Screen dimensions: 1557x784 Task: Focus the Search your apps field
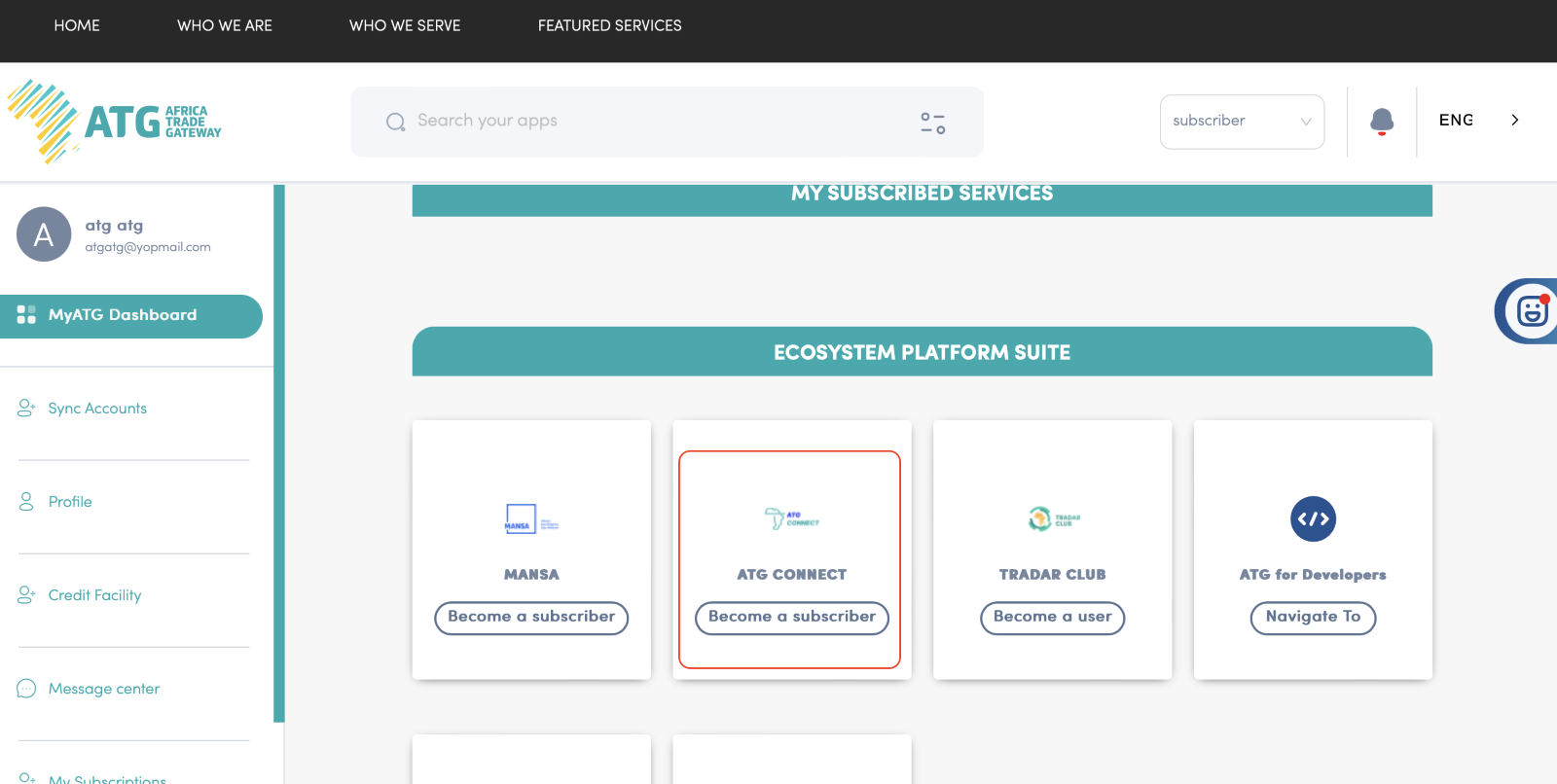click(x=668, y=122)
